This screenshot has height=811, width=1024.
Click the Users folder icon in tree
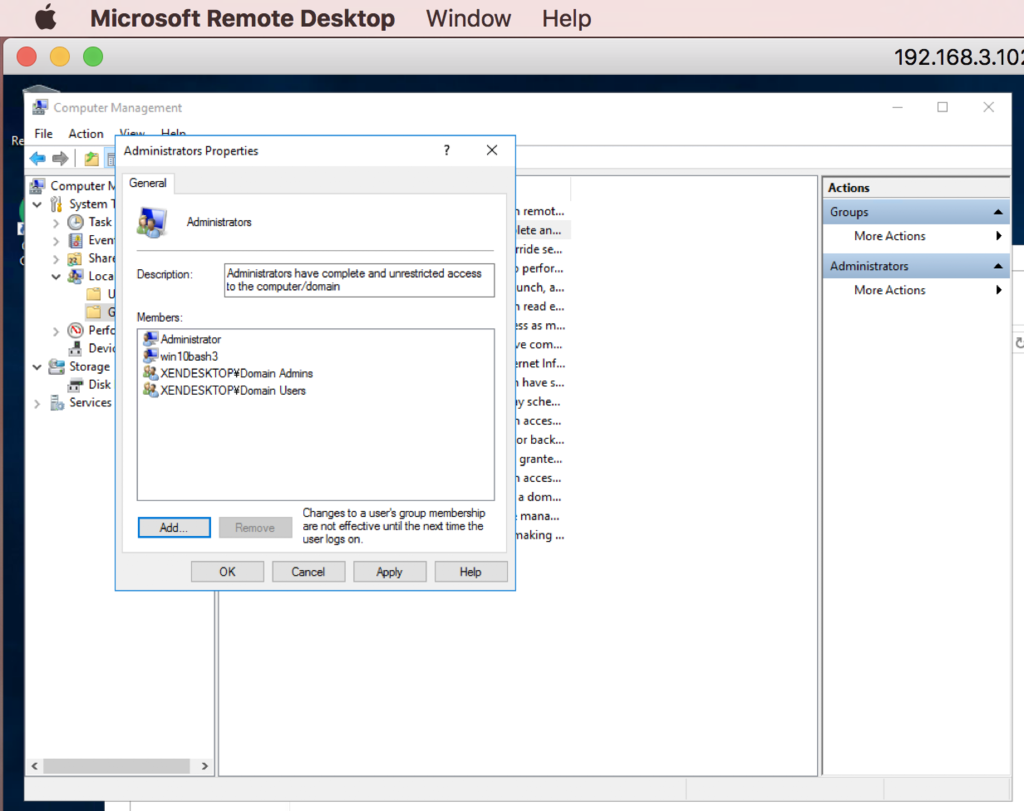94,294
